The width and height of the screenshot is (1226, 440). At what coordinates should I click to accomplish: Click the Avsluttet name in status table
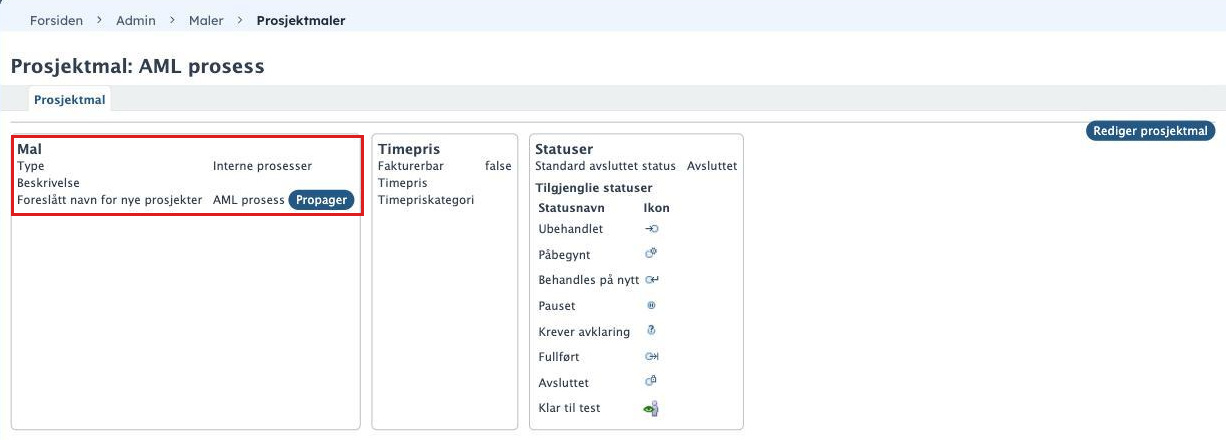coord(564,383)
